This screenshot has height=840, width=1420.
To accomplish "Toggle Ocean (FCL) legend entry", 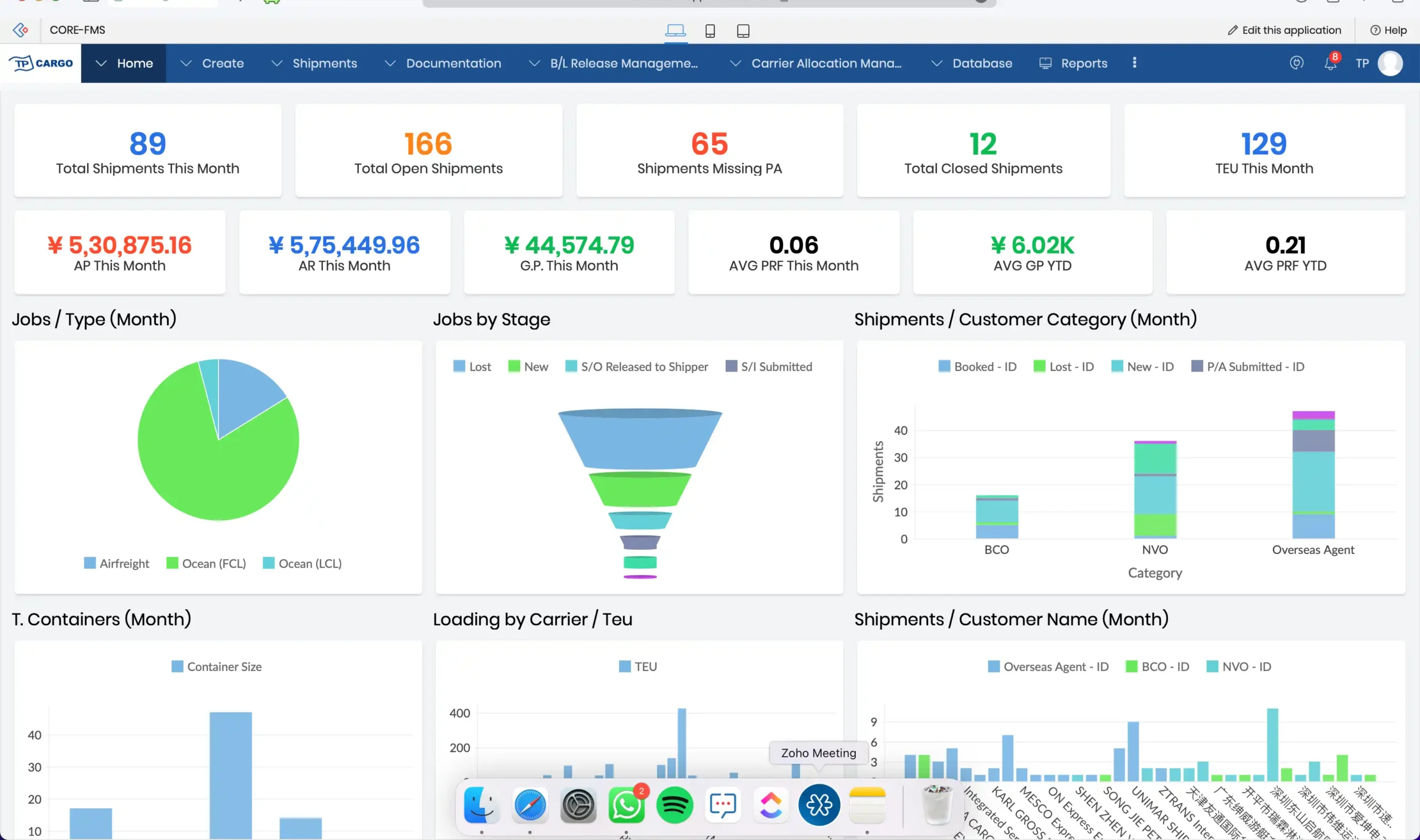I will click(x=206, y=563).
